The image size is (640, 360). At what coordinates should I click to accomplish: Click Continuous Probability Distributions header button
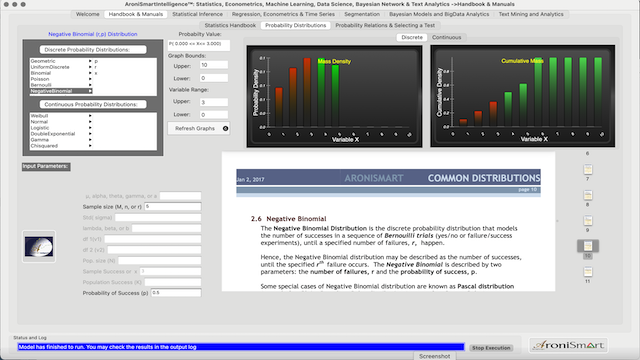click(x=93, y=104)
